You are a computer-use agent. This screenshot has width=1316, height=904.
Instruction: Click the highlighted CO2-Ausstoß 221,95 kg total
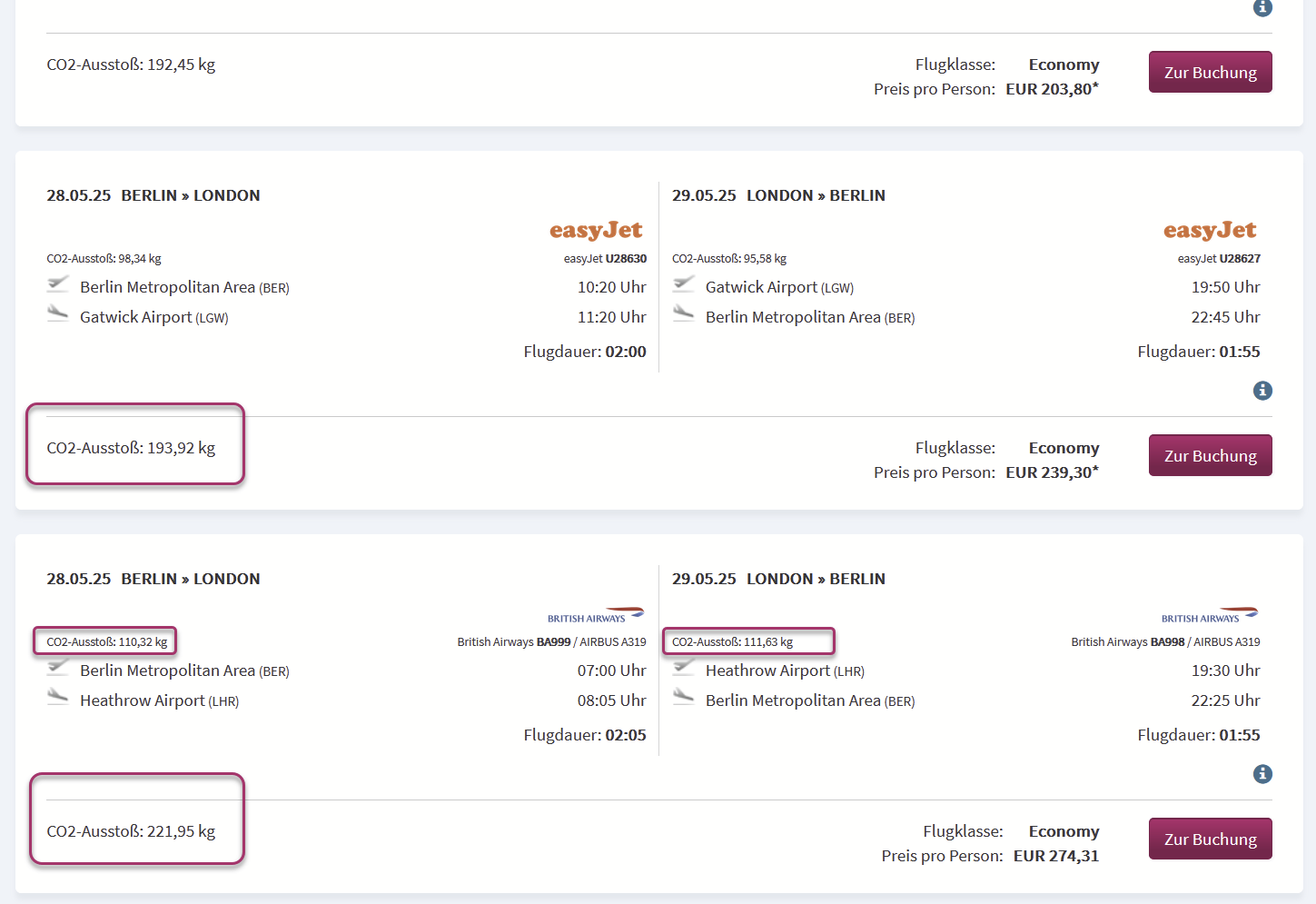[131, 831]
